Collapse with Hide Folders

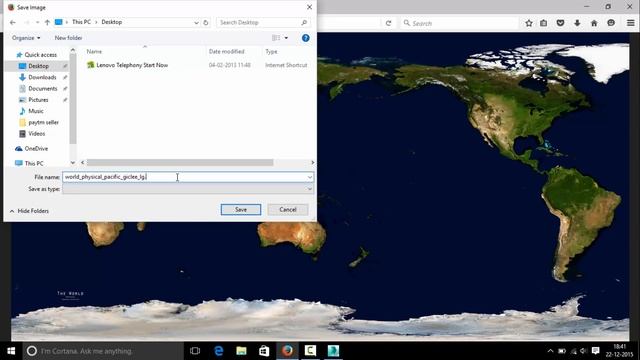click(x=29, y=211)
